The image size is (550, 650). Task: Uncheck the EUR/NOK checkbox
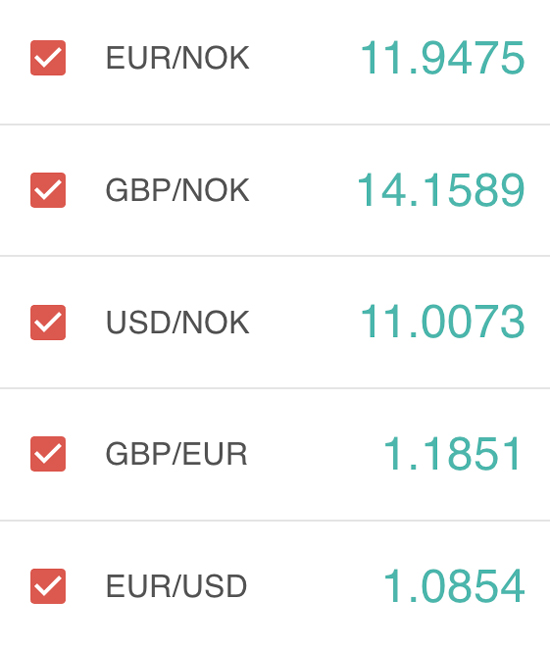click(x=48, y=58)
